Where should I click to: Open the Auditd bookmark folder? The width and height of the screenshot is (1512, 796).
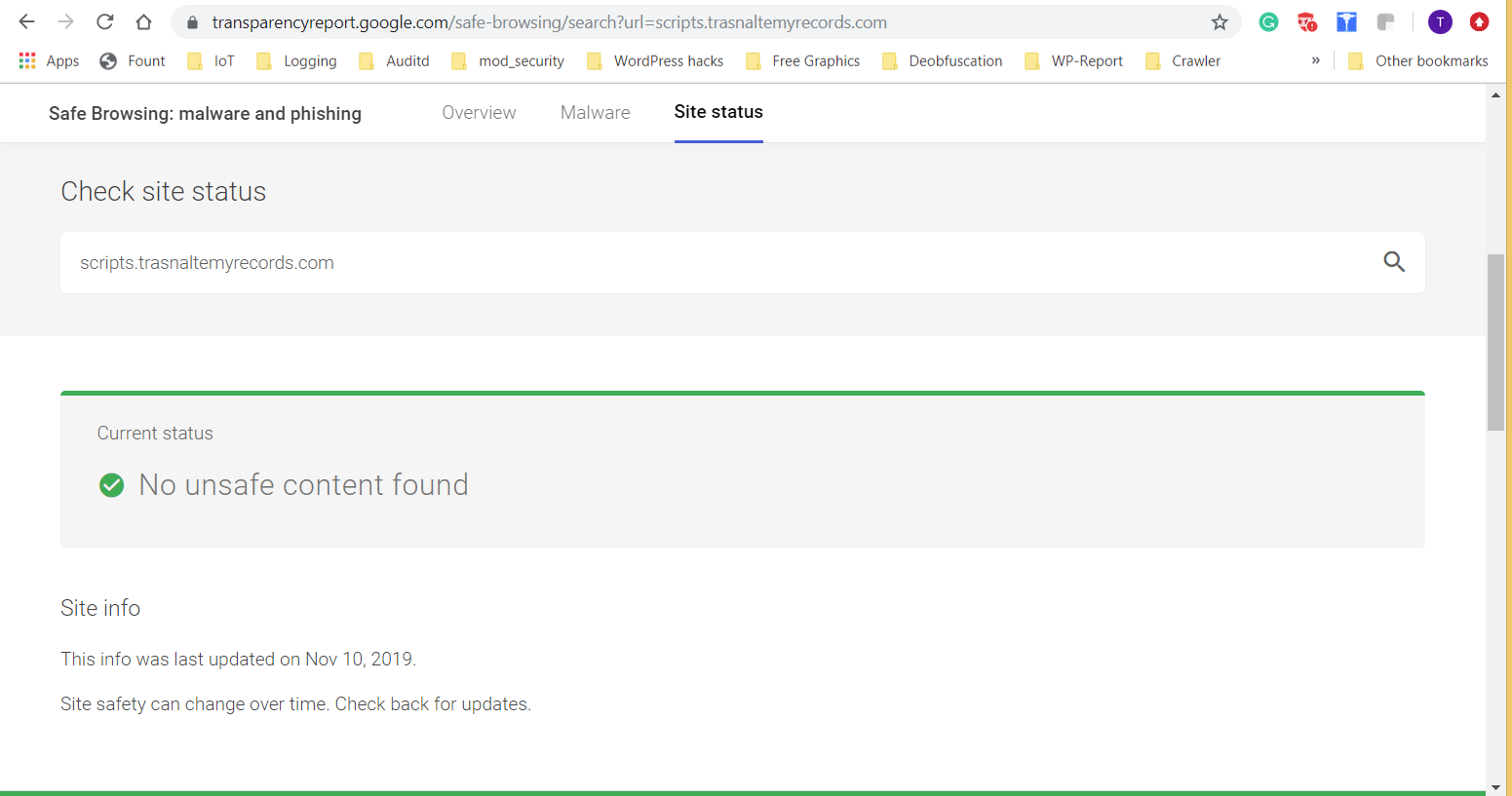(x=394, y=60)
